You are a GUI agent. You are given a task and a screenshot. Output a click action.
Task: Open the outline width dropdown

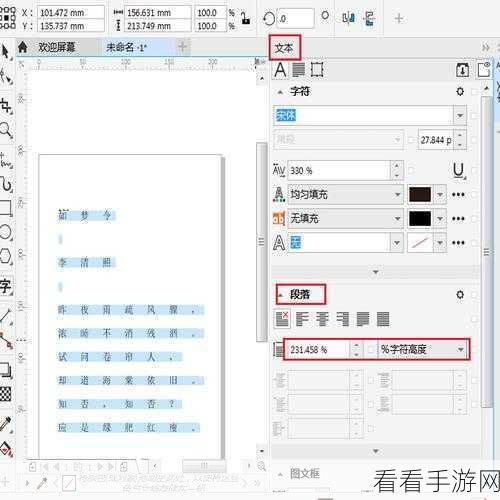397,242
